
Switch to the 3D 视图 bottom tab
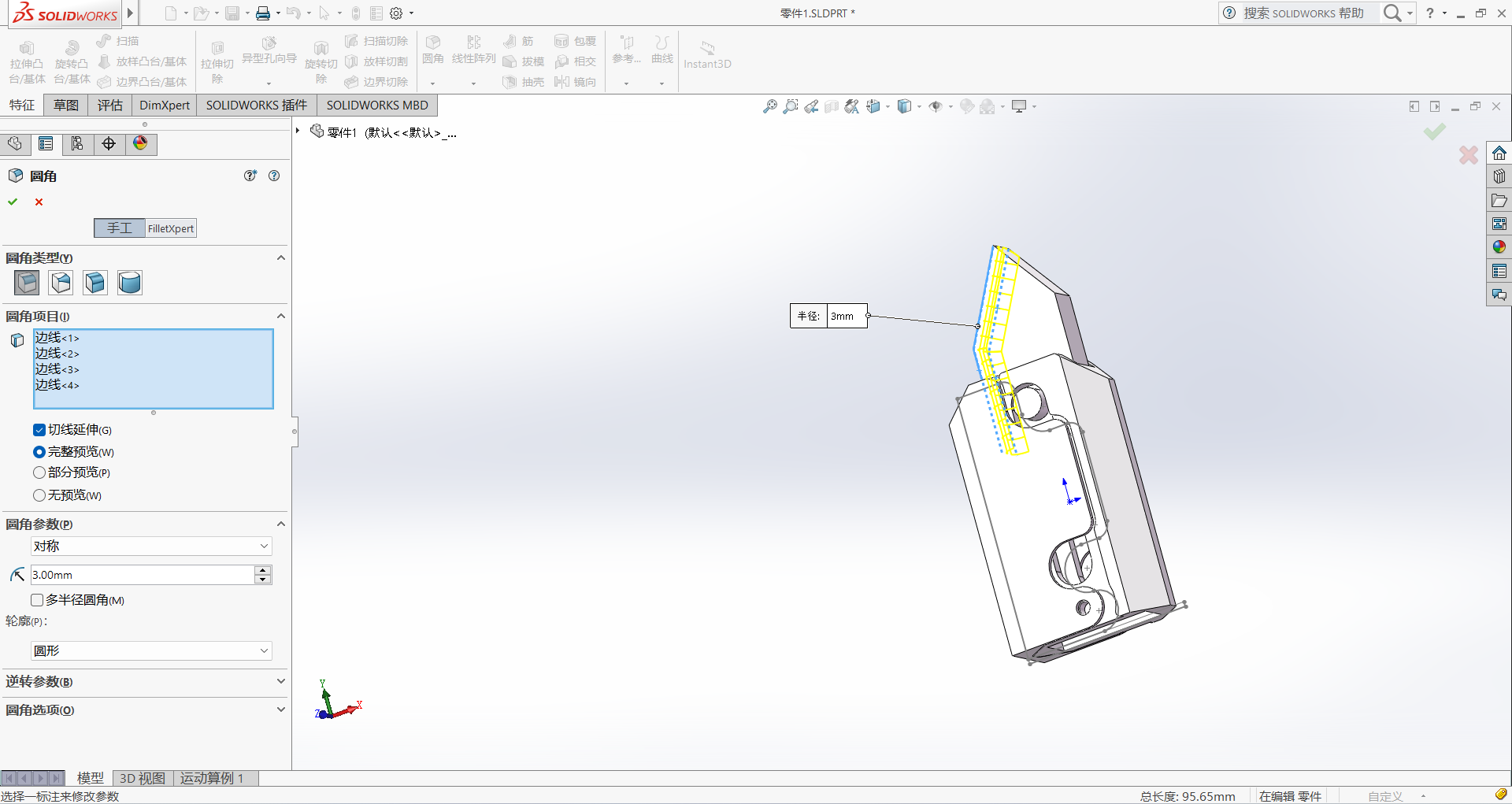pyautogui.click(x=143, y=778)
